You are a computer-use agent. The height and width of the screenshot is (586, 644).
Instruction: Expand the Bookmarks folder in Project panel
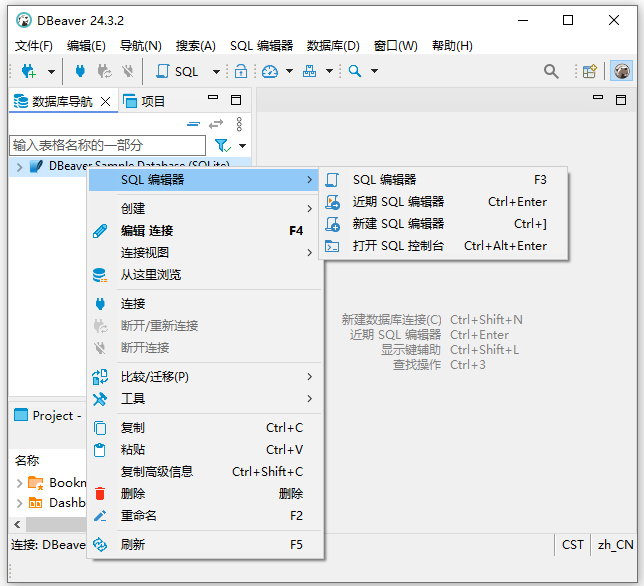click(19, 483)
